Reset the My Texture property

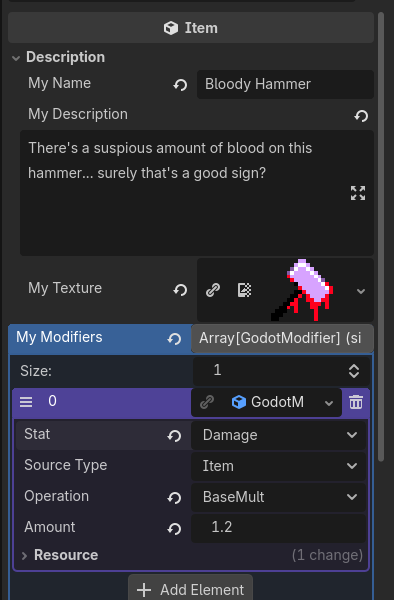(x=180, y=290)
